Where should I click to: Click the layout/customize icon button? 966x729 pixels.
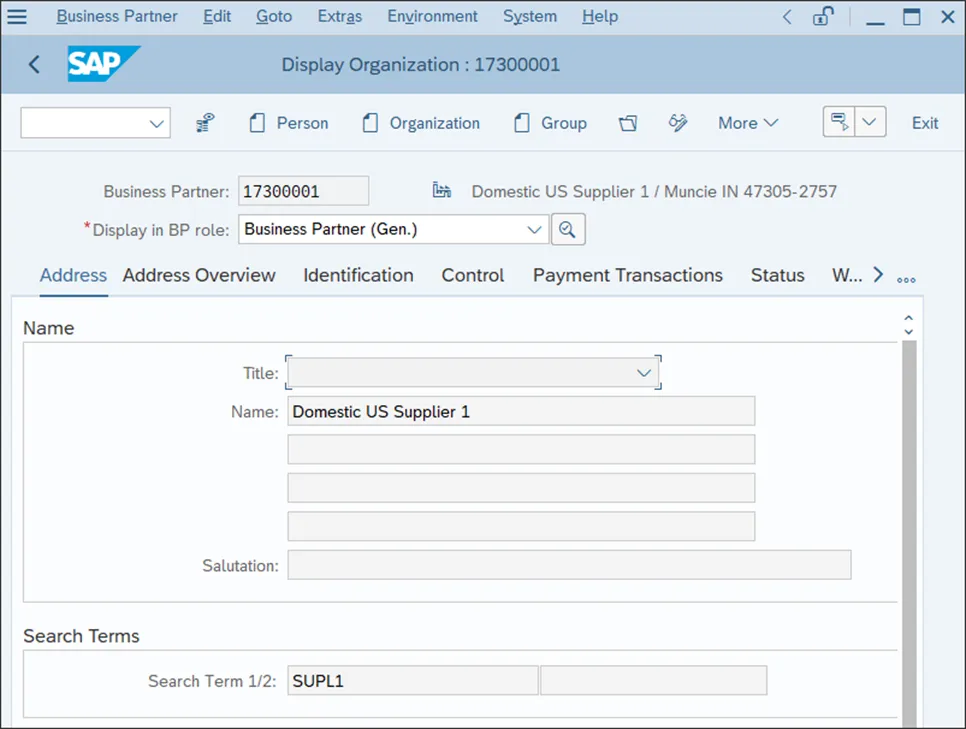point(838,121)
